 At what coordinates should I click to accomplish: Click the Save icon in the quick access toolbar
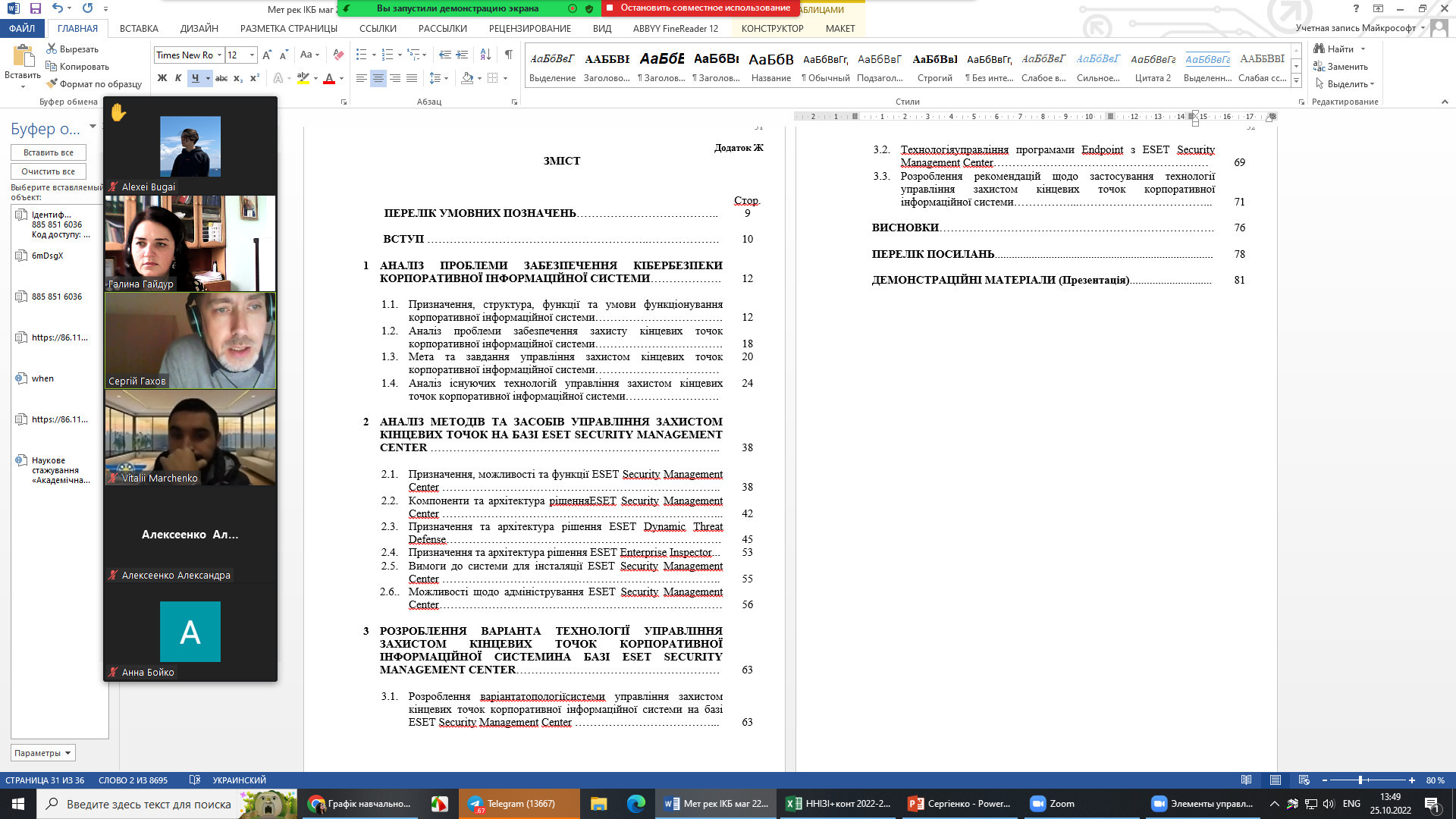pos(35,8)
